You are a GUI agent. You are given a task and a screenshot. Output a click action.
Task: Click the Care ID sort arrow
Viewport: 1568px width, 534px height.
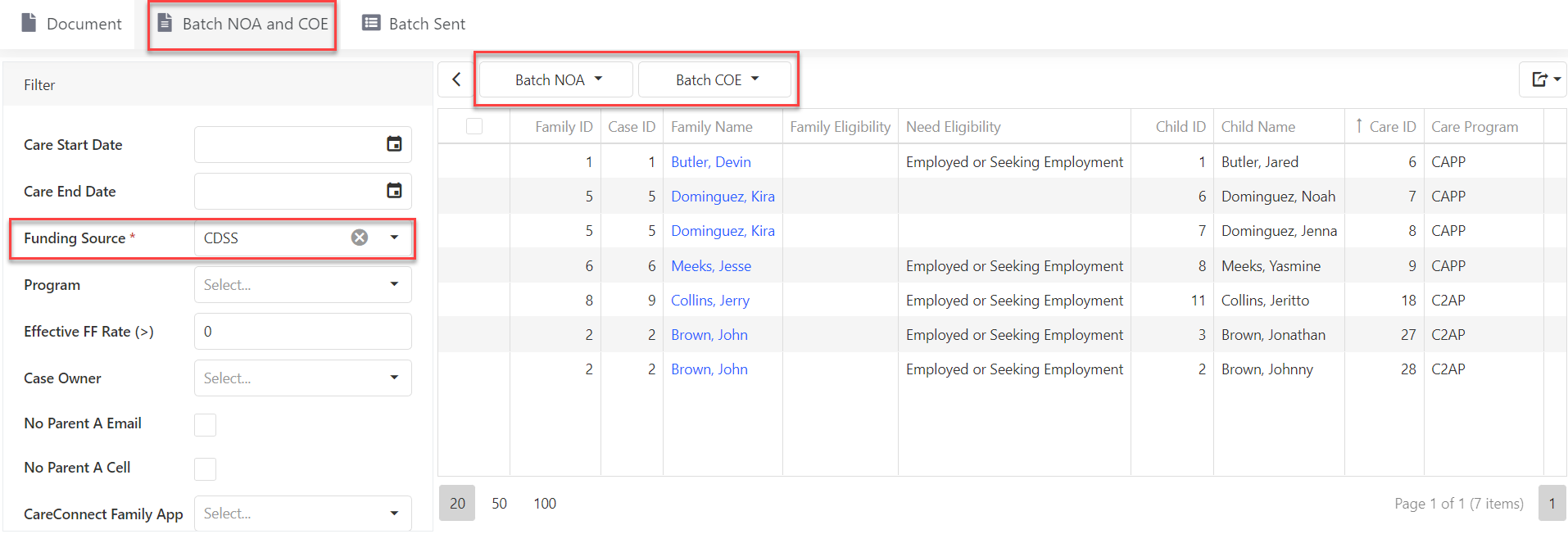tap(1359, 126)
